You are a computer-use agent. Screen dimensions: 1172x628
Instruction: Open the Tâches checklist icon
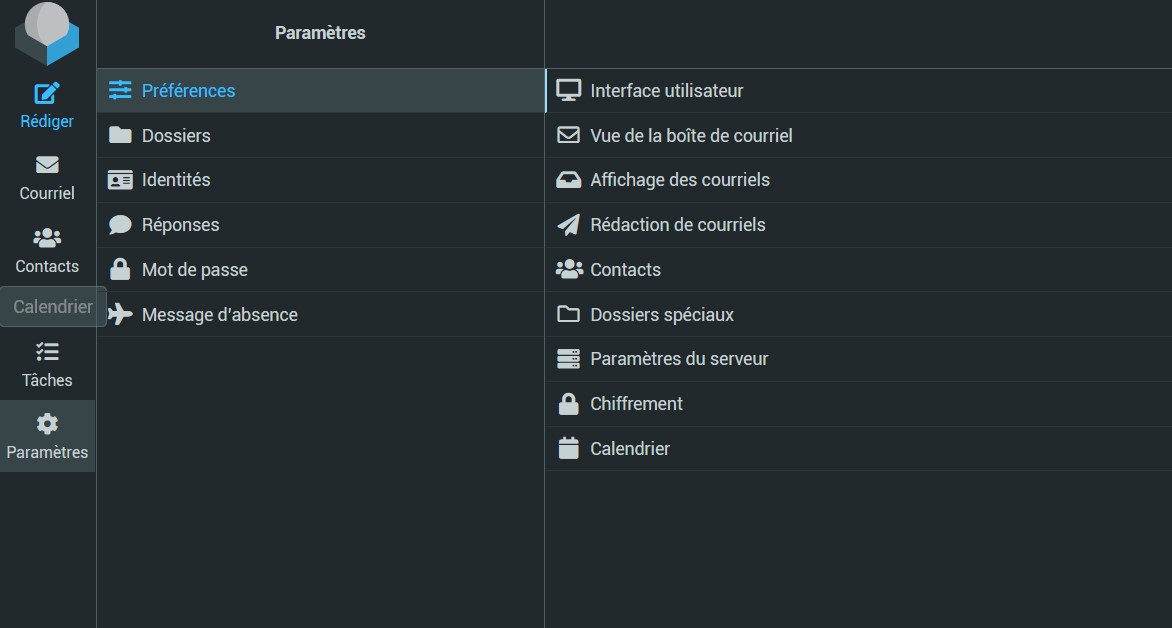(47, 352)
